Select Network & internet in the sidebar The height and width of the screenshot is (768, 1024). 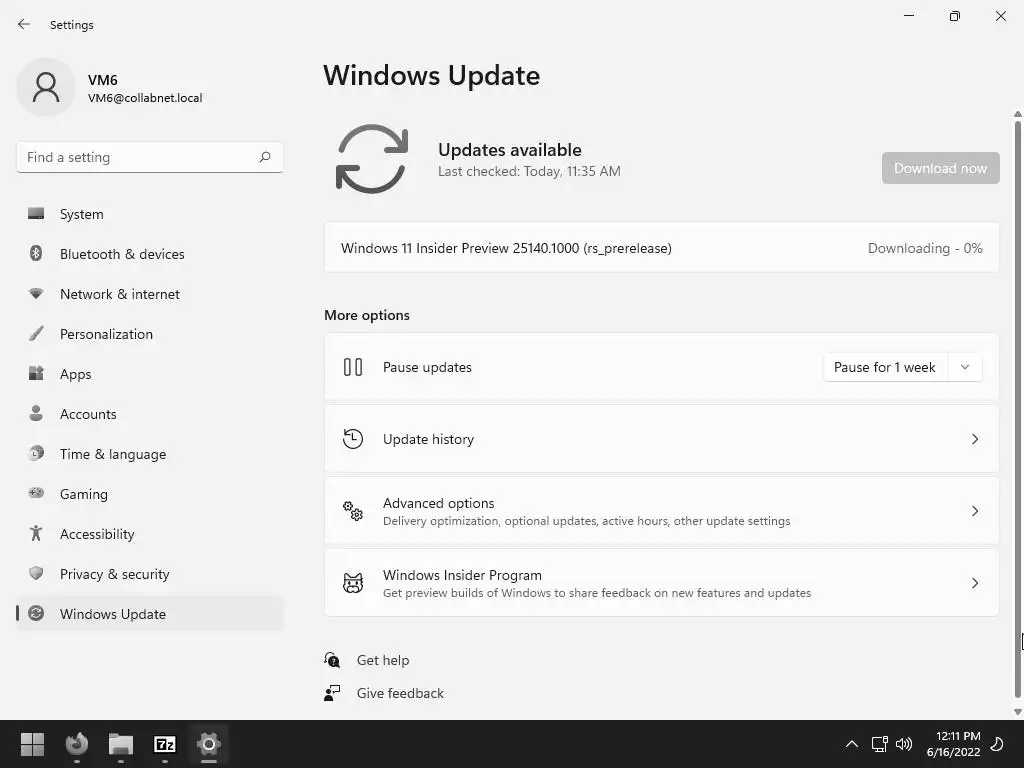pyautogui.click(x=150, y=293)
